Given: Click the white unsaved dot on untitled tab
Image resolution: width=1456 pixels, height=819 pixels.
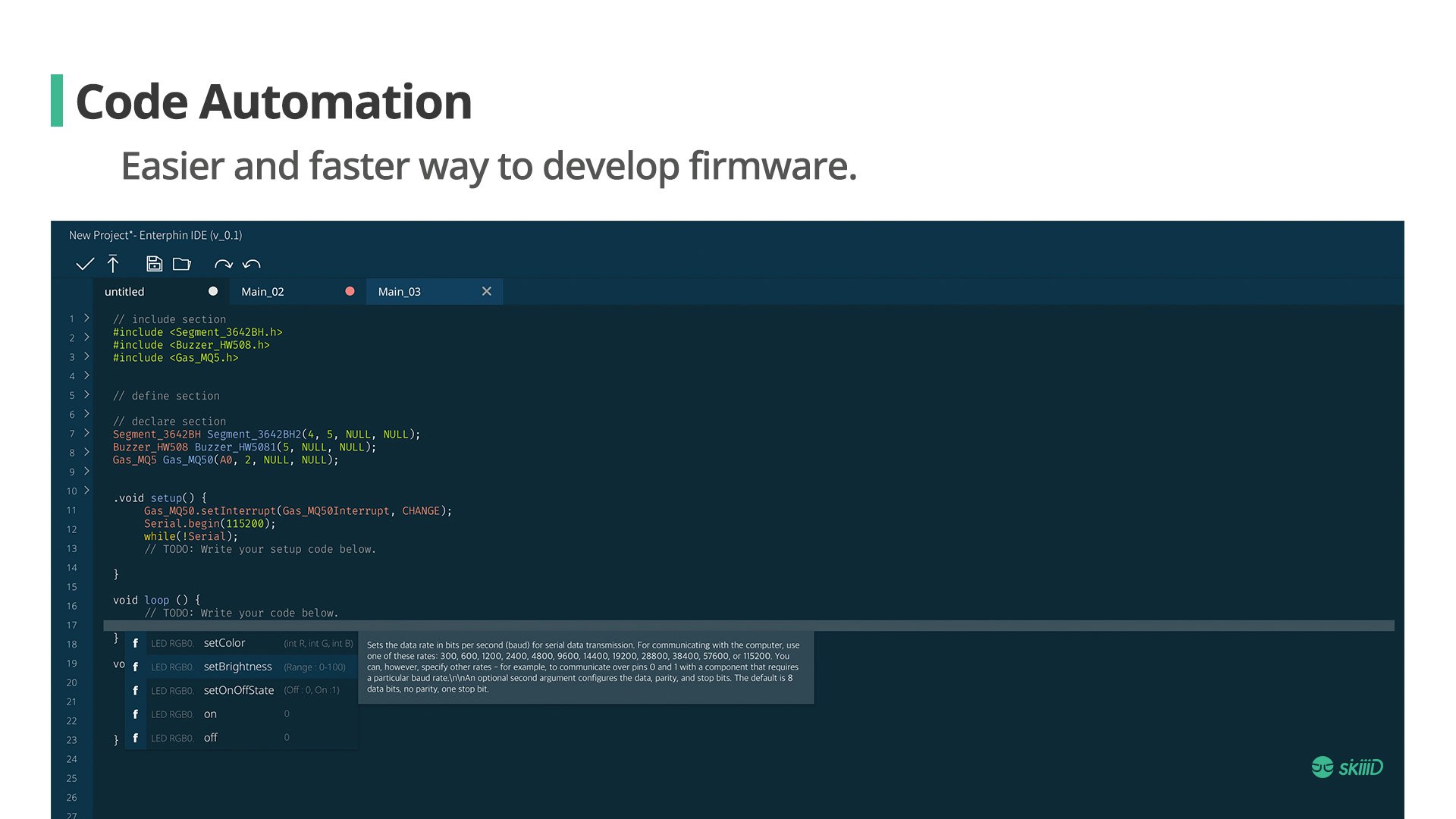Looking at the screenshot, I should click(213, 291).
